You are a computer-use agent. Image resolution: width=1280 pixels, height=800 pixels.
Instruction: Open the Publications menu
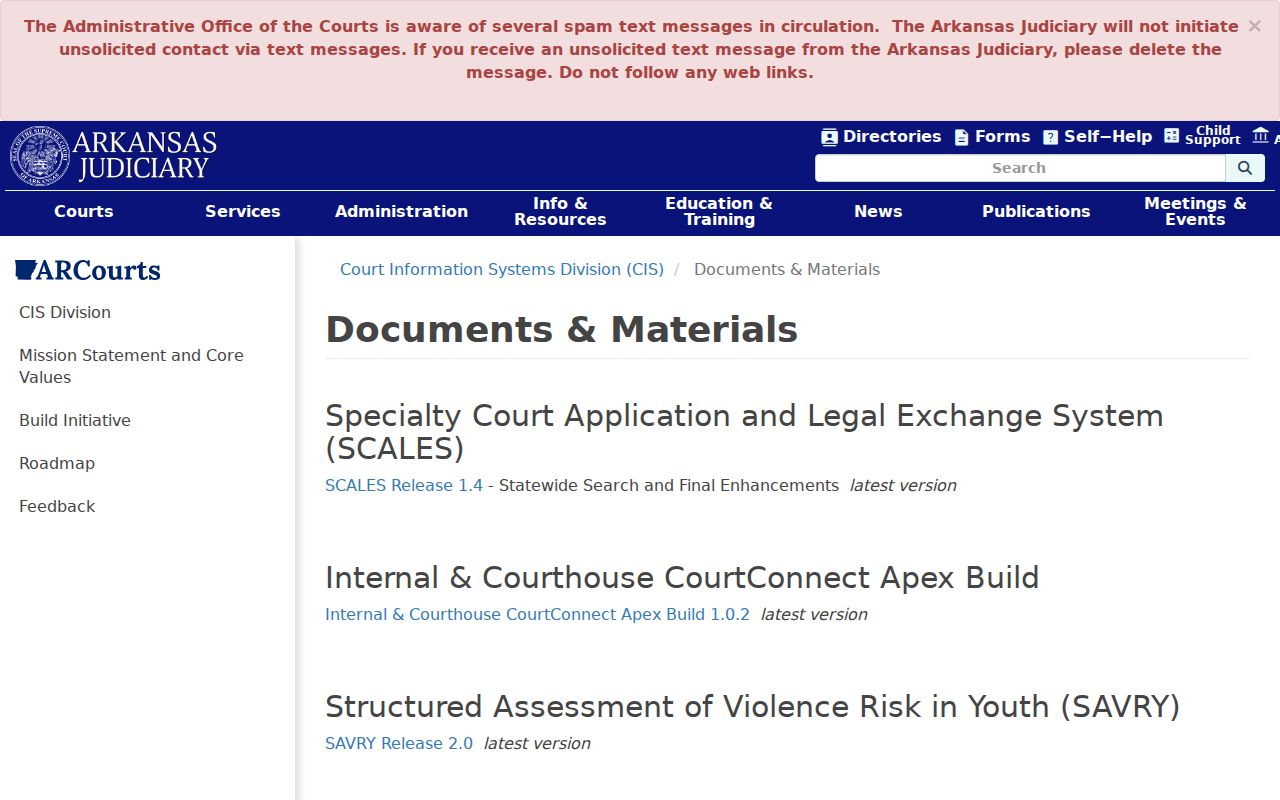click(1036, 211)
